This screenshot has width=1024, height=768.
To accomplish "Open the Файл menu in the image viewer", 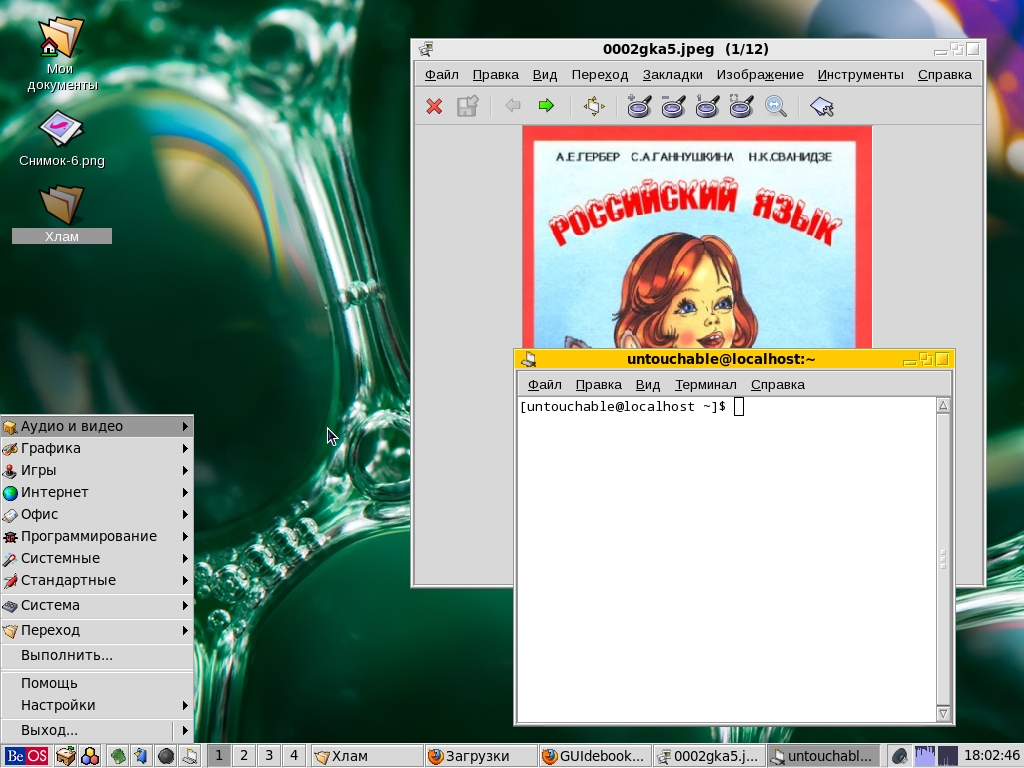I will tap(441, 74).
